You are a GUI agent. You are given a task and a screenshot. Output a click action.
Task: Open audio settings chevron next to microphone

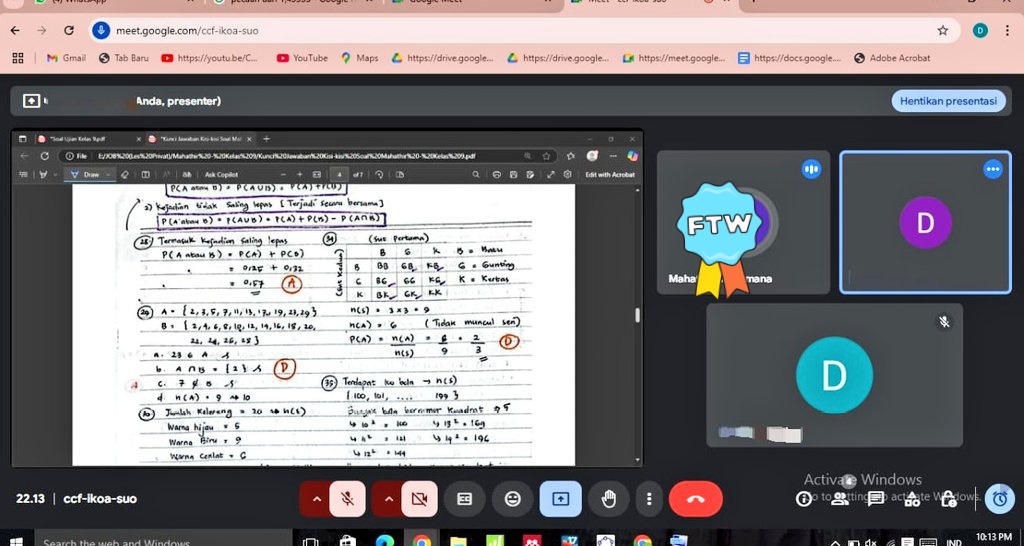click(x=317, y=499)
